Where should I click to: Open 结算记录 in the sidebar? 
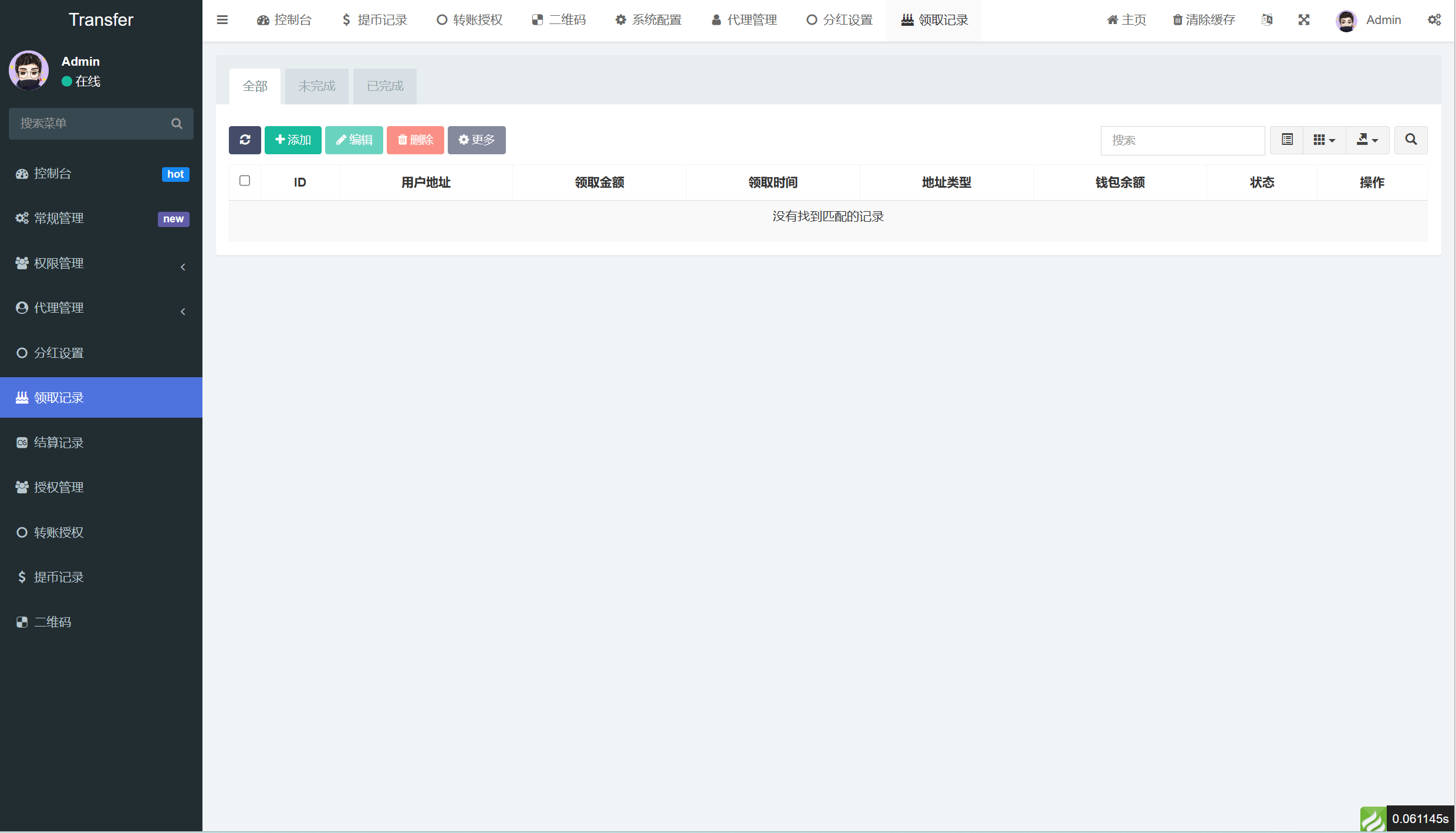tap(101, 443)
